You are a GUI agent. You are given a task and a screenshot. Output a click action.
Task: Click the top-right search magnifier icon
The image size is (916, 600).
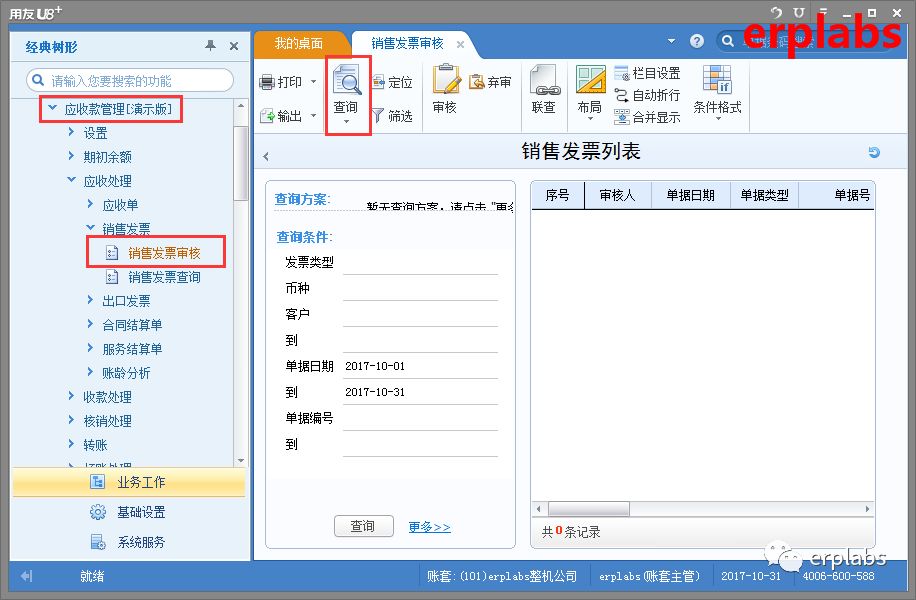pos(727,41)
